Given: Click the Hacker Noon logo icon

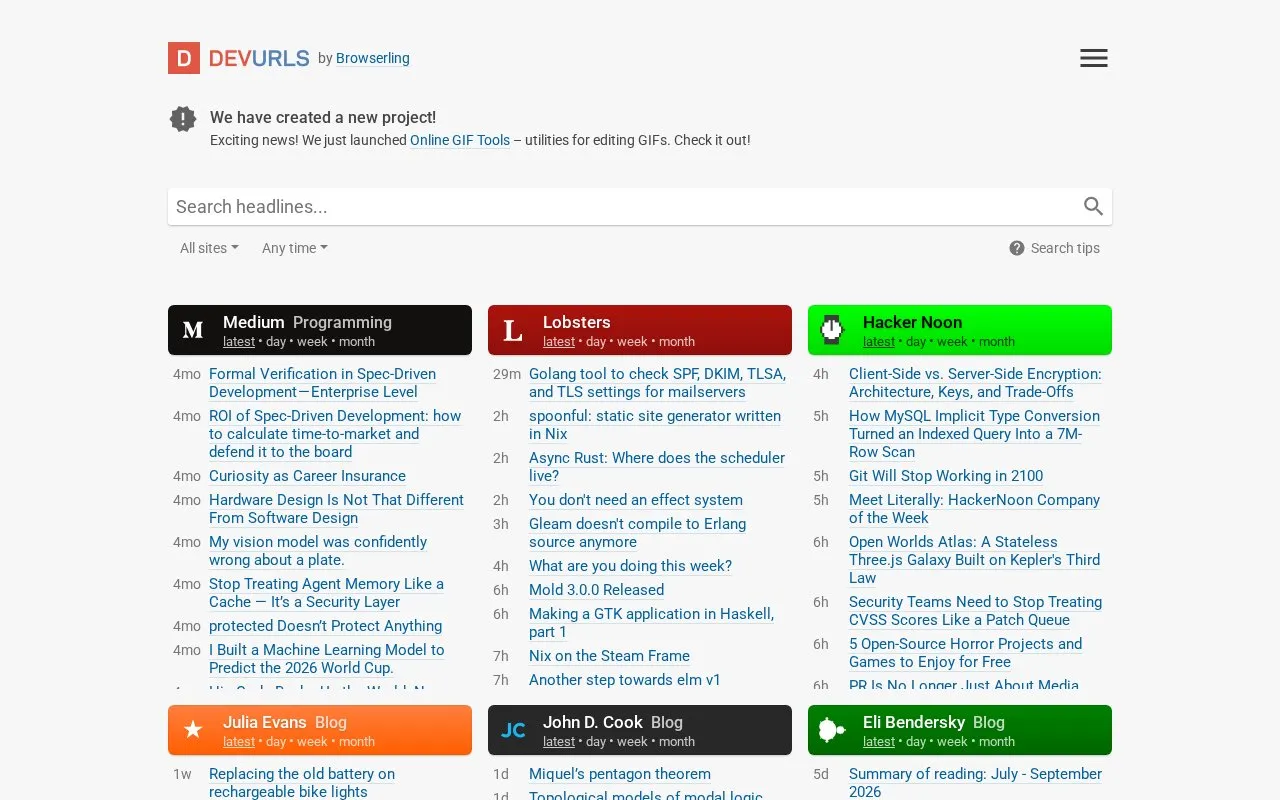Looking at the screenshot, I should pos(832,330).
